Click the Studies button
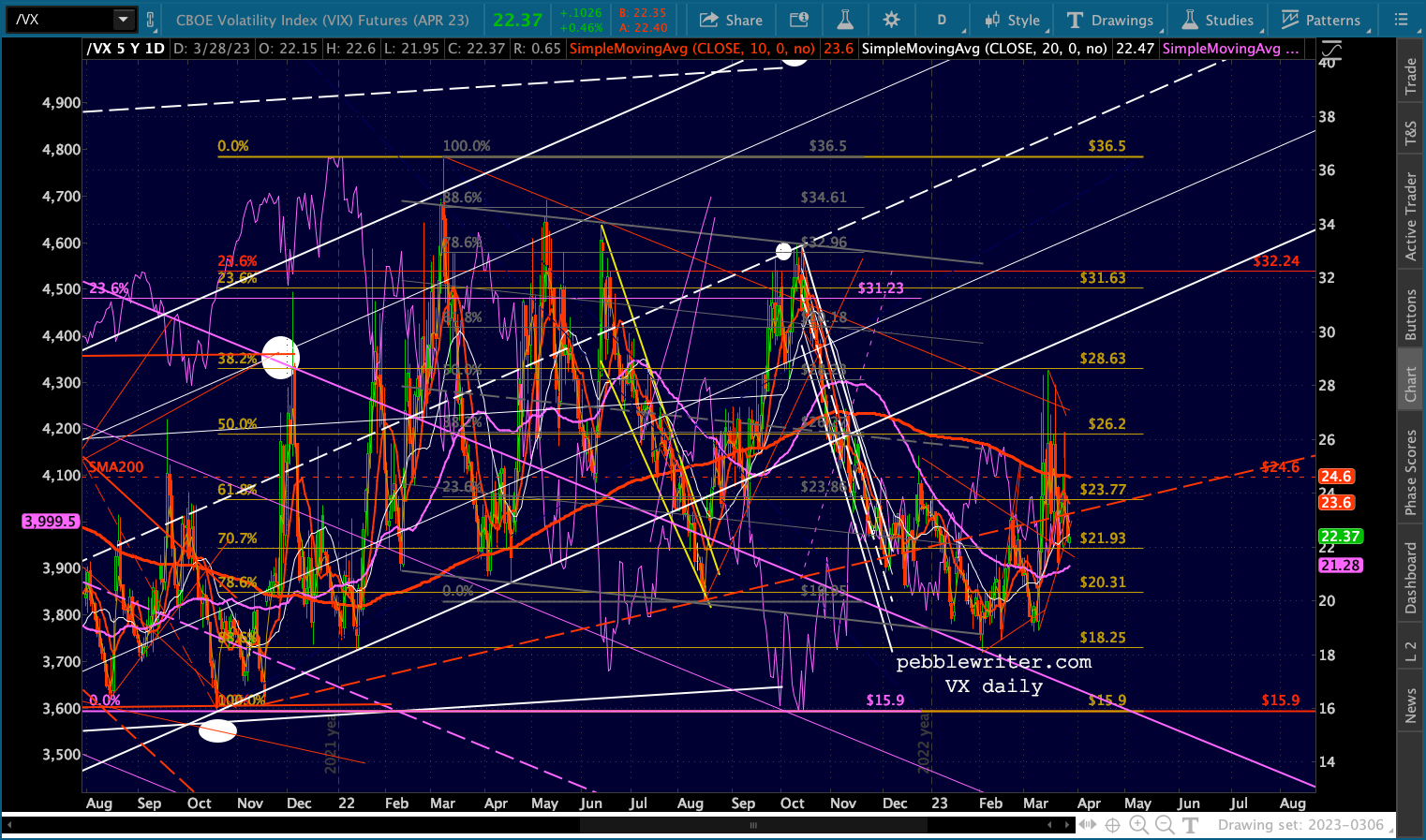 1217,20
